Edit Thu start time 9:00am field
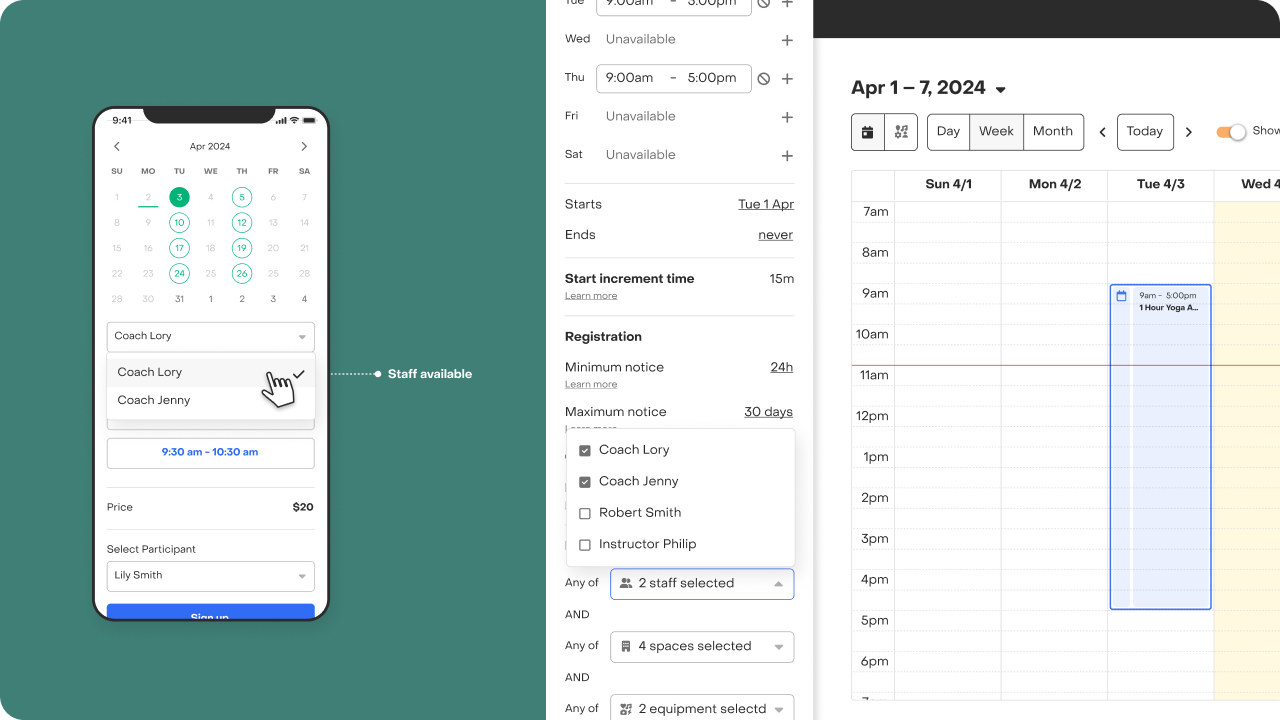The height and width of the screenshot is (720, 1280). pyautogui.click(x=630, y=78)
